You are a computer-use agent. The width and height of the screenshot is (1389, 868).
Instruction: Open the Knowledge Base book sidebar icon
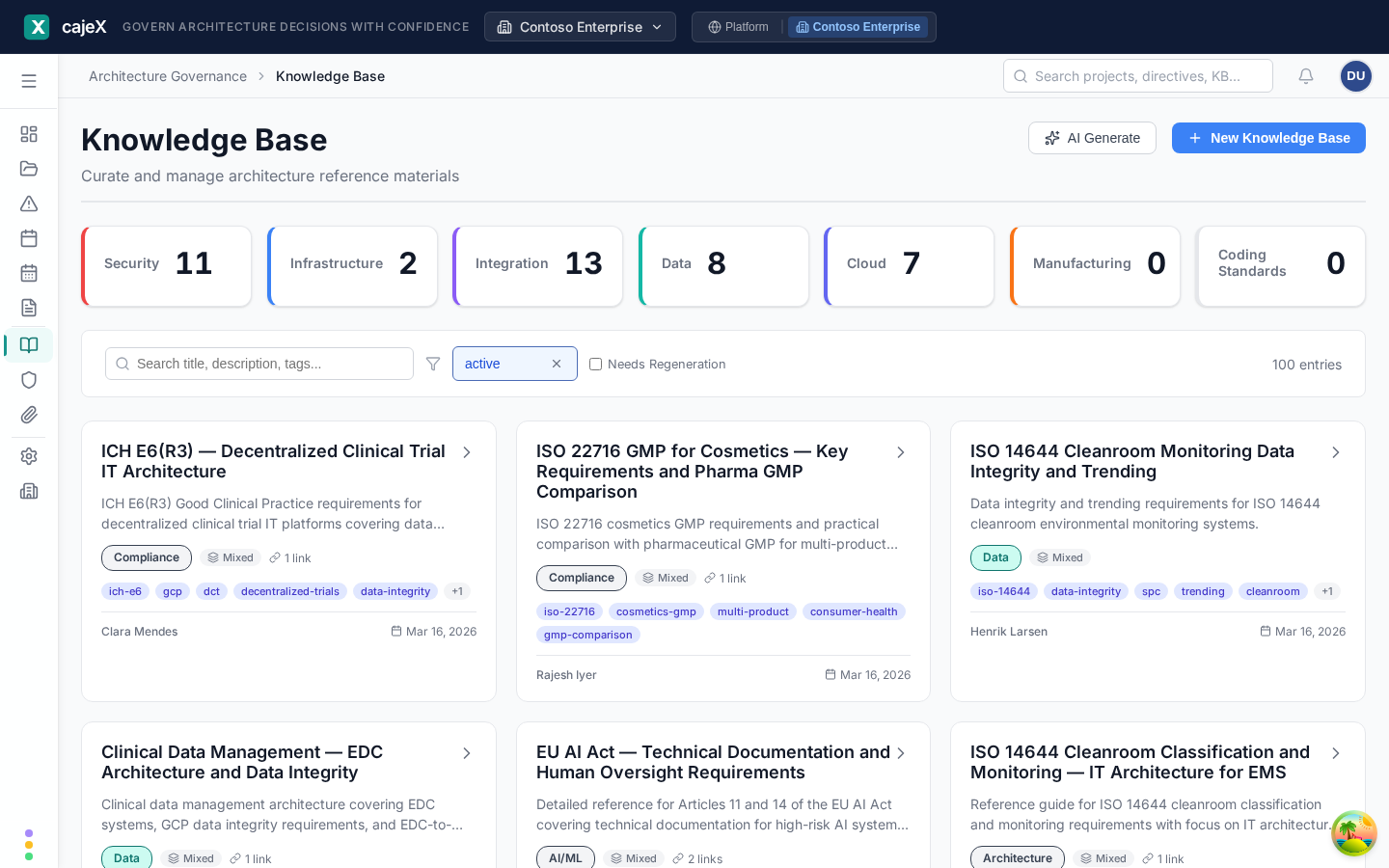[29, 345]
